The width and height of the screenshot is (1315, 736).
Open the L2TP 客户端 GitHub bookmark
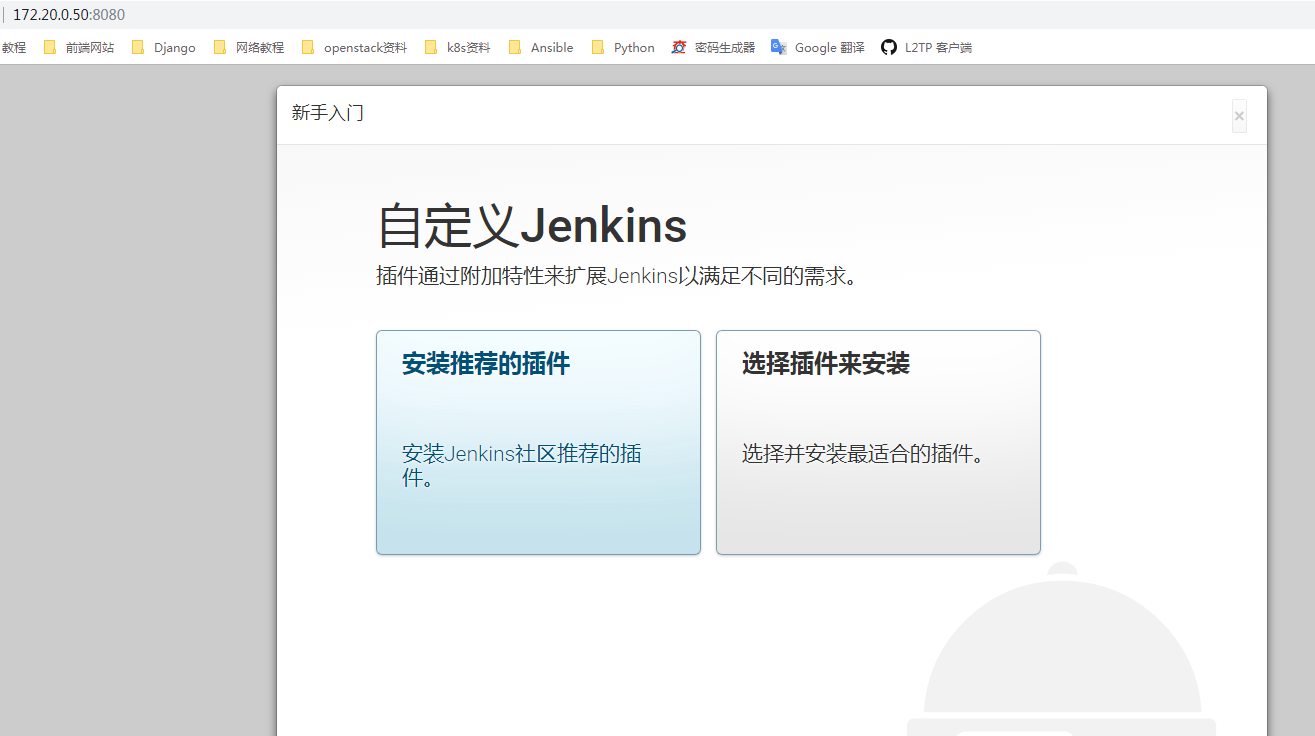(926, 47)
